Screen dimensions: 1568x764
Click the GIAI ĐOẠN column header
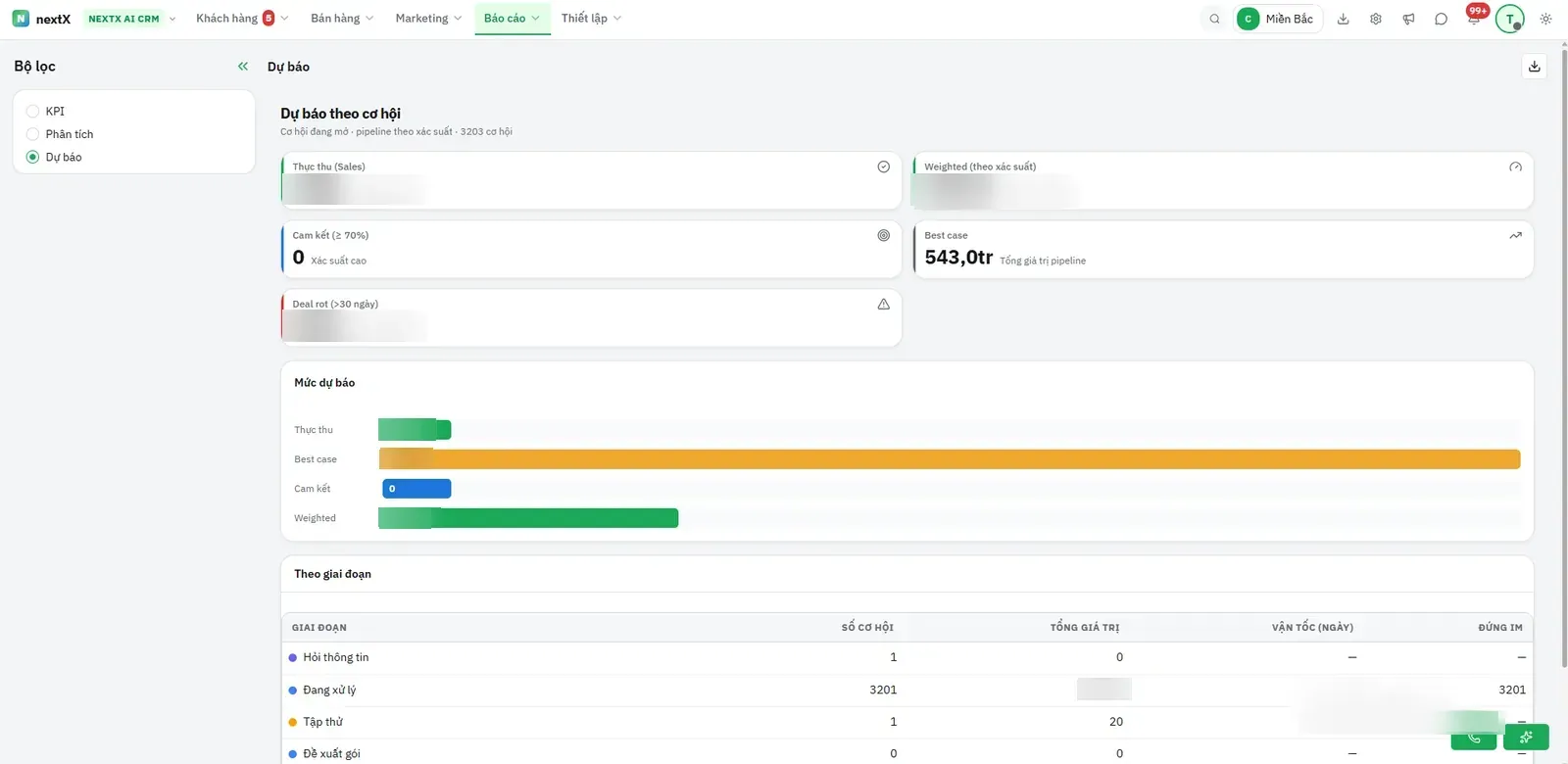(319, 628)
